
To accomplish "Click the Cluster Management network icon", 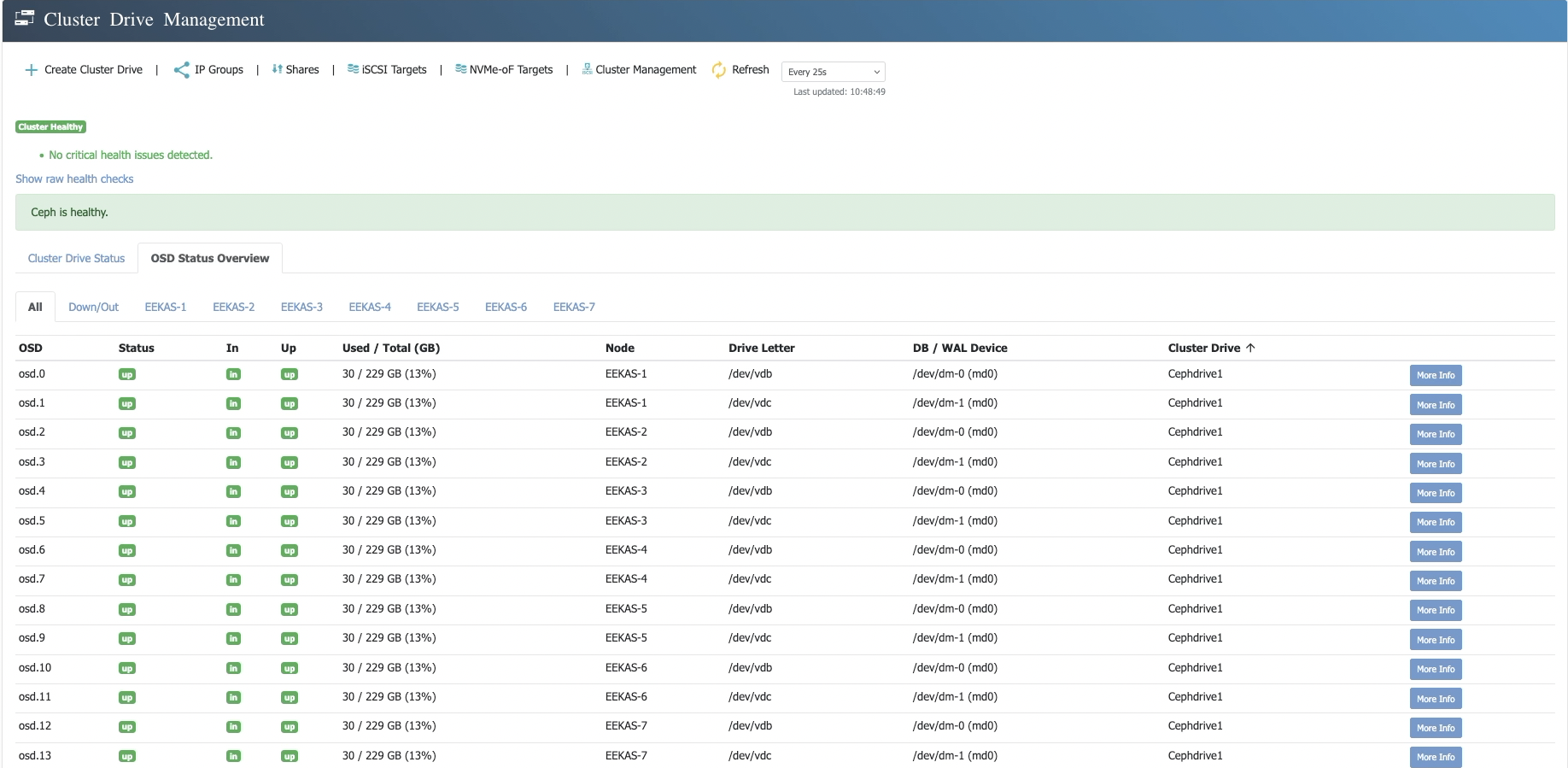I will (587, 69).
